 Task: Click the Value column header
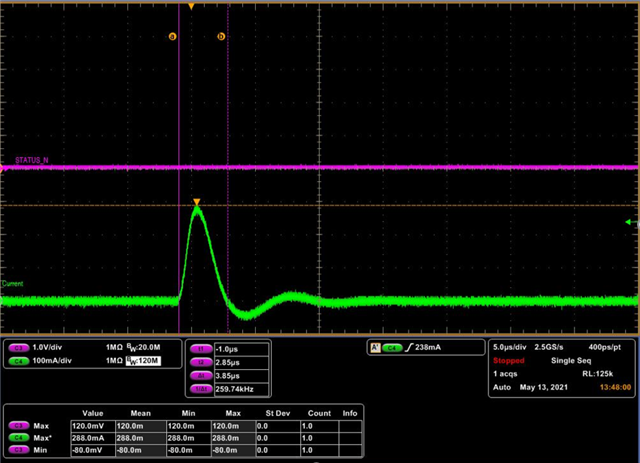93,413
